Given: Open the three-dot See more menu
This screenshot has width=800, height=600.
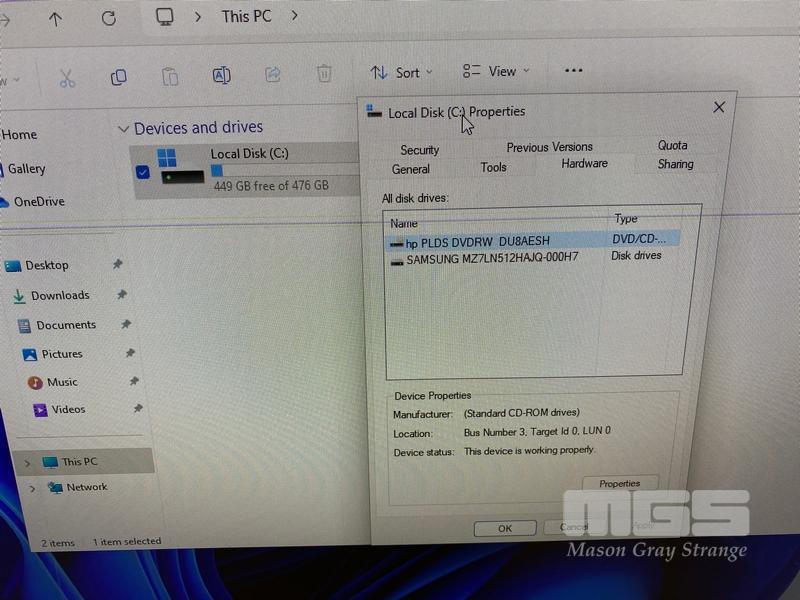Looking at the screenshot, I should [x=573, y=70].
